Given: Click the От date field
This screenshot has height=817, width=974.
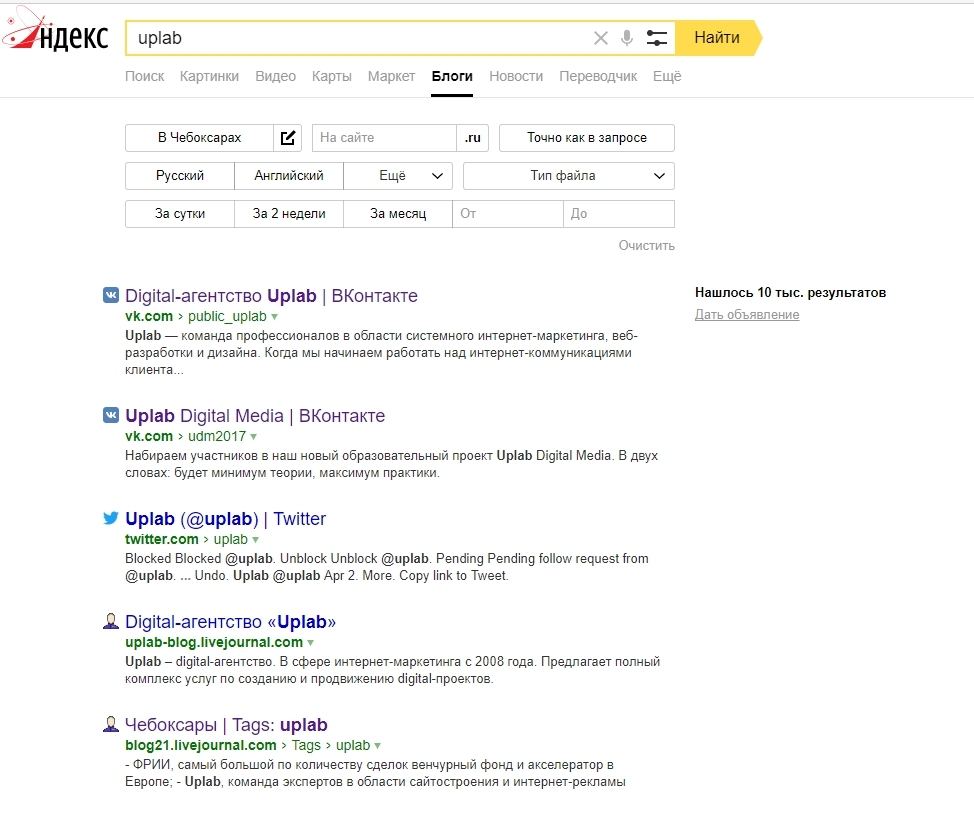Looking at the screenshot, I should [508, 214].
